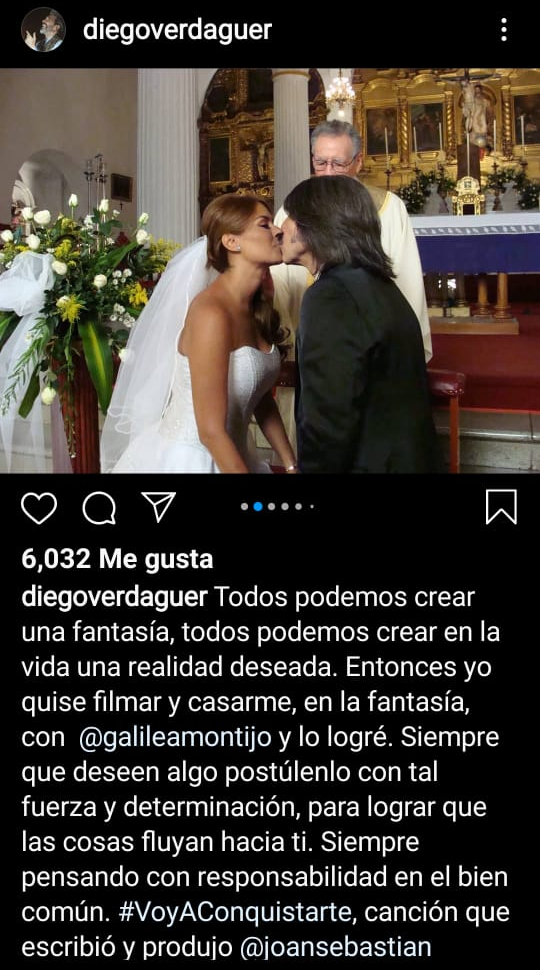Open three-dot post options menu

point(504,29)
